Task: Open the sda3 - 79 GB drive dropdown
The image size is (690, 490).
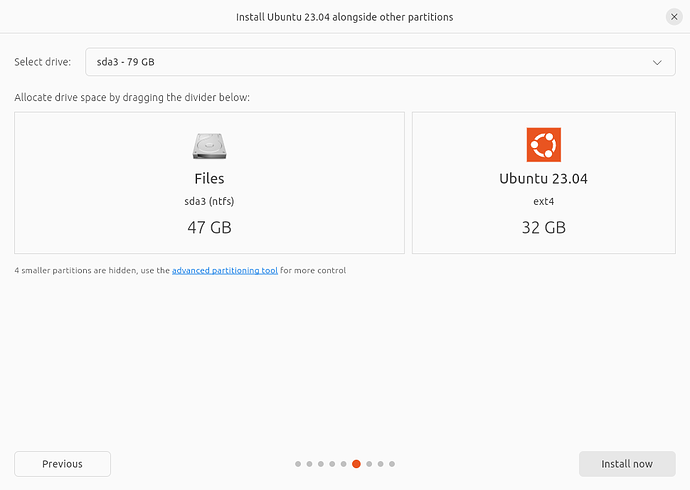Action: [x=380, y=62]
